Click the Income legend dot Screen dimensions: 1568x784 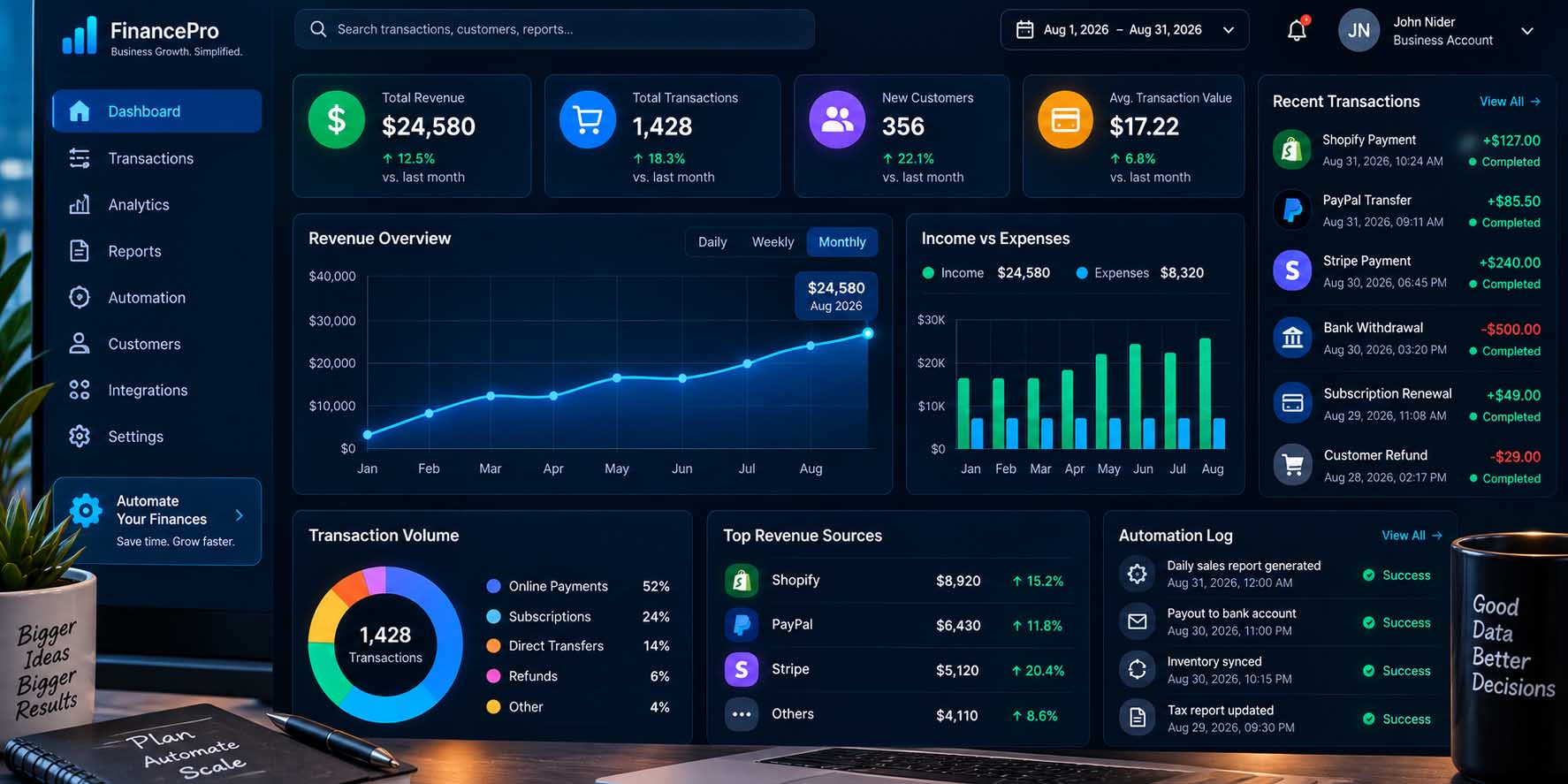(x=928, y=273)
